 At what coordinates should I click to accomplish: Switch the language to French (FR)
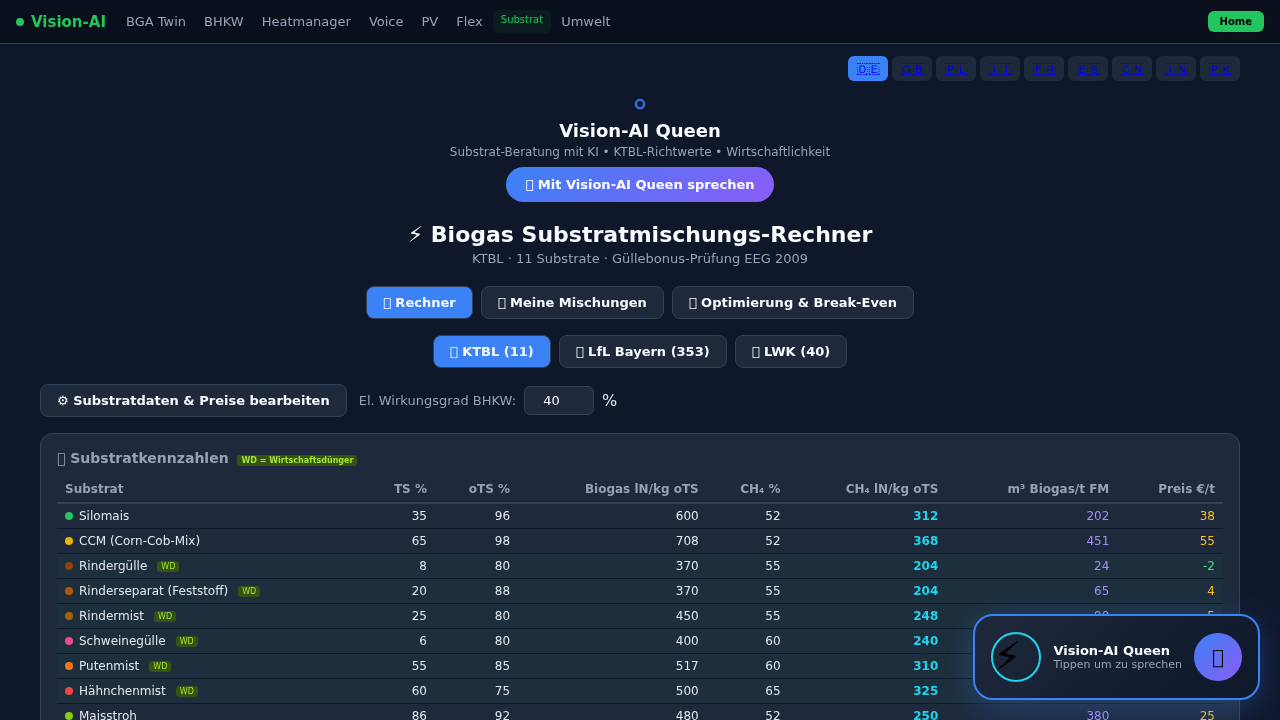pos(1044,68)
